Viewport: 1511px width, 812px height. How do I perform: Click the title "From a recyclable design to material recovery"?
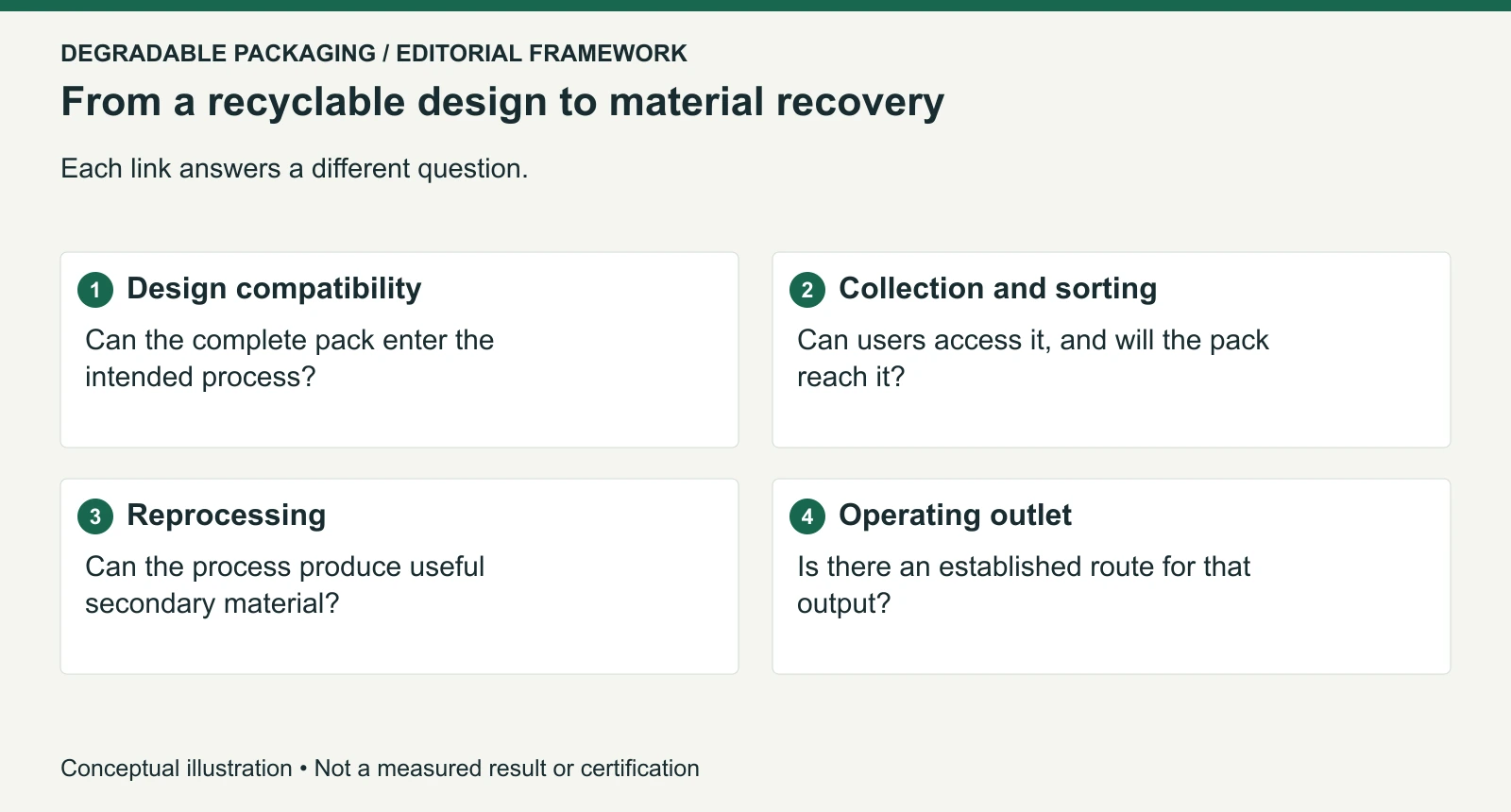click(502, 103)
